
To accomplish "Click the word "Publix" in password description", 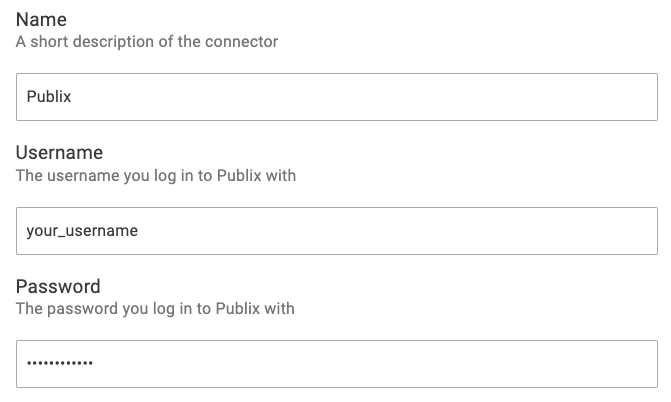I will [x=238, y=308].
